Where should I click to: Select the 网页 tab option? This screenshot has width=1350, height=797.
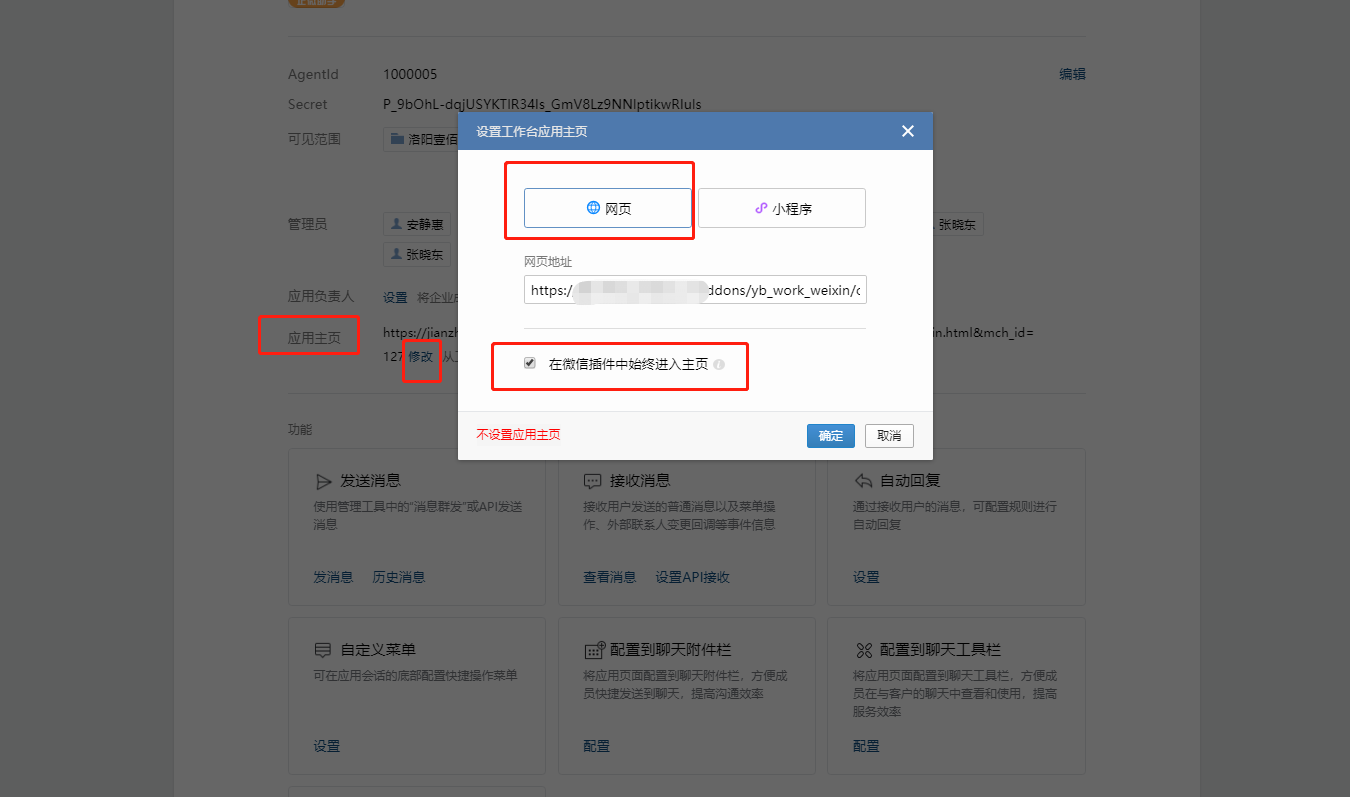pyautogui.click(x=608, y=208)
